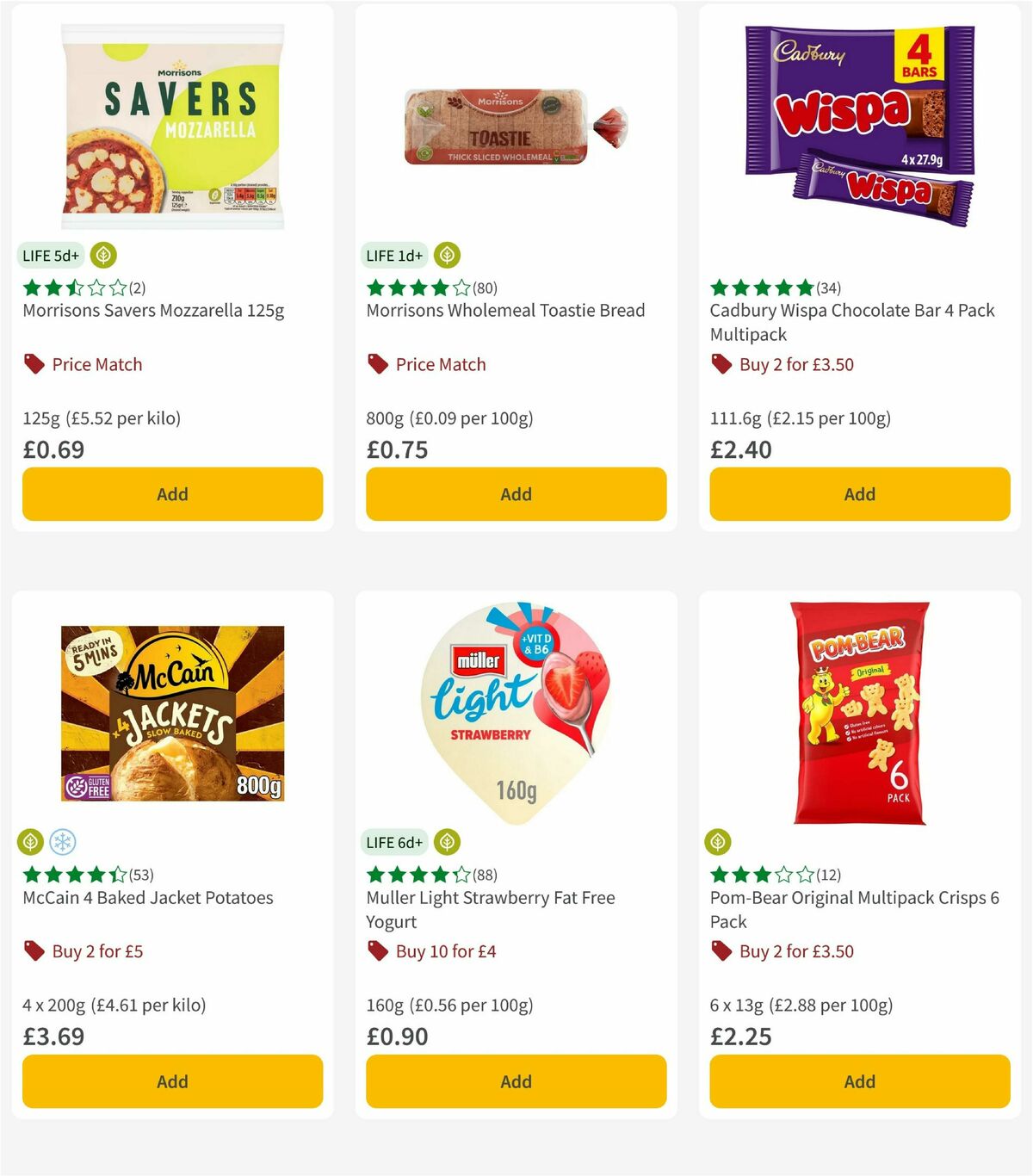Add Morrisons Savers Mozzarella to the basket
Image resolution: width=1033 pixels, height=1176 pixels.
[x=172, y=494]
